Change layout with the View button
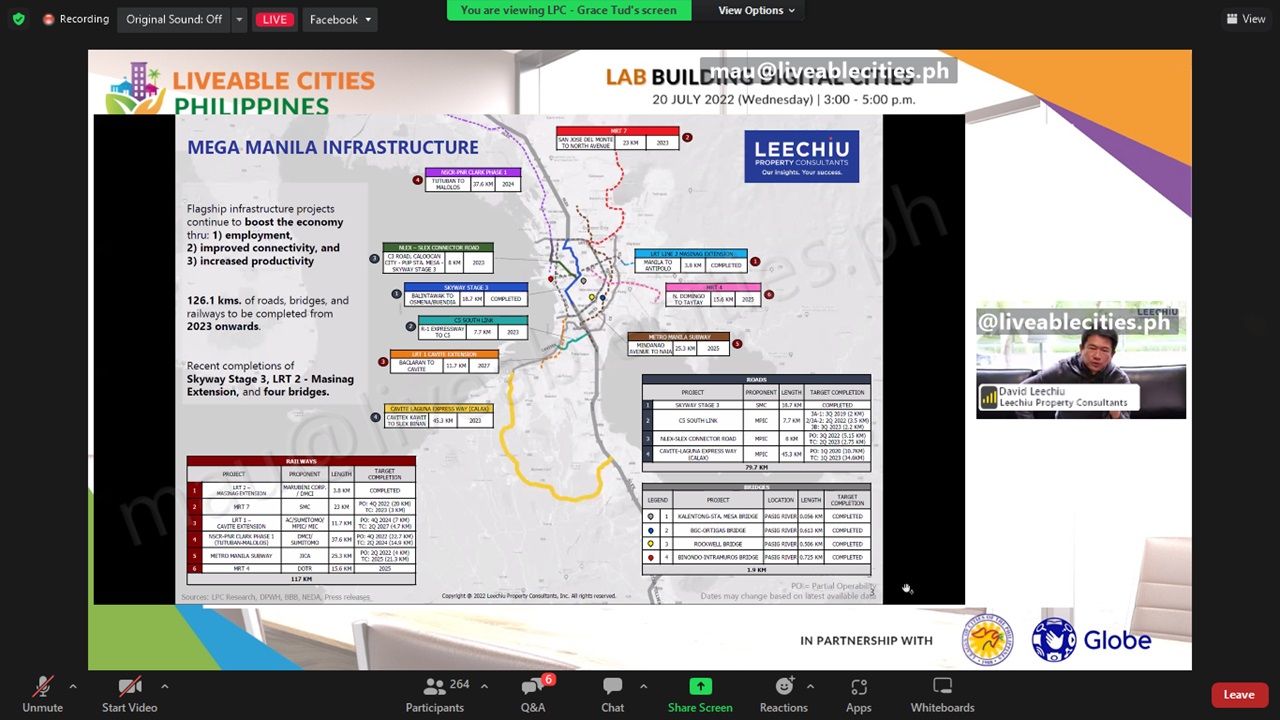1280x720 pixels. pyautogui.click(x=1245, y=19)
